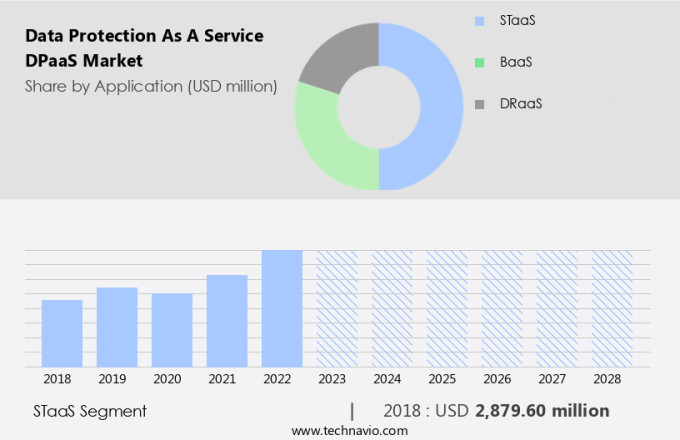The width and height of the screenshot is (680, 440).
Task: Click the hatched forecast bar for 2028
Action: (x=611, y=308)
